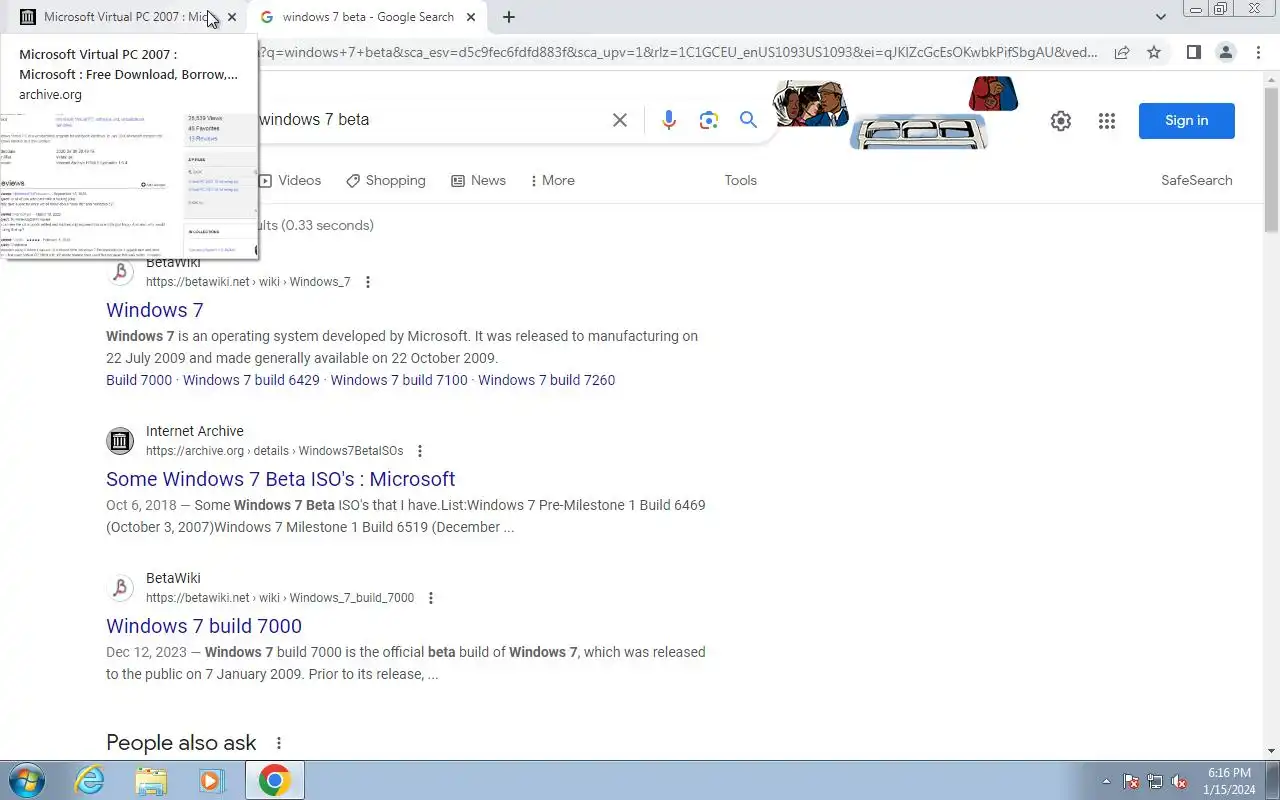Open the Windows 7 BetaWiki result

coord(155,310)
